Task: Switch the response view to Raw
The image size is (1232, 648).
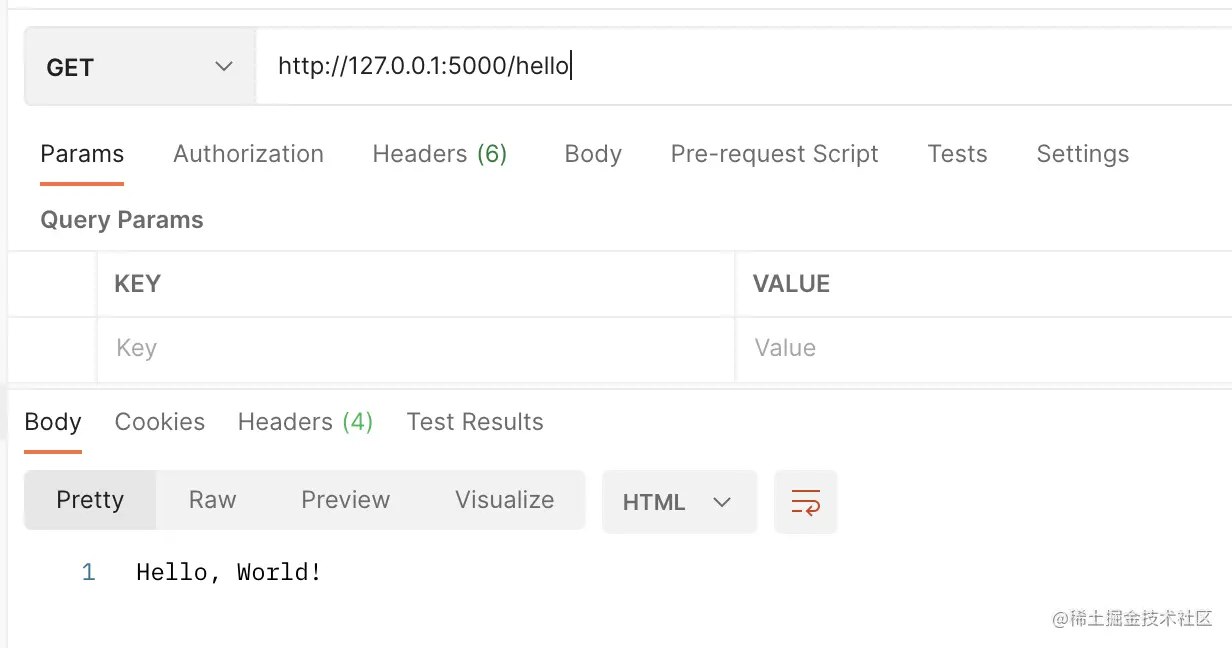Action: click(x=212, y=500)
